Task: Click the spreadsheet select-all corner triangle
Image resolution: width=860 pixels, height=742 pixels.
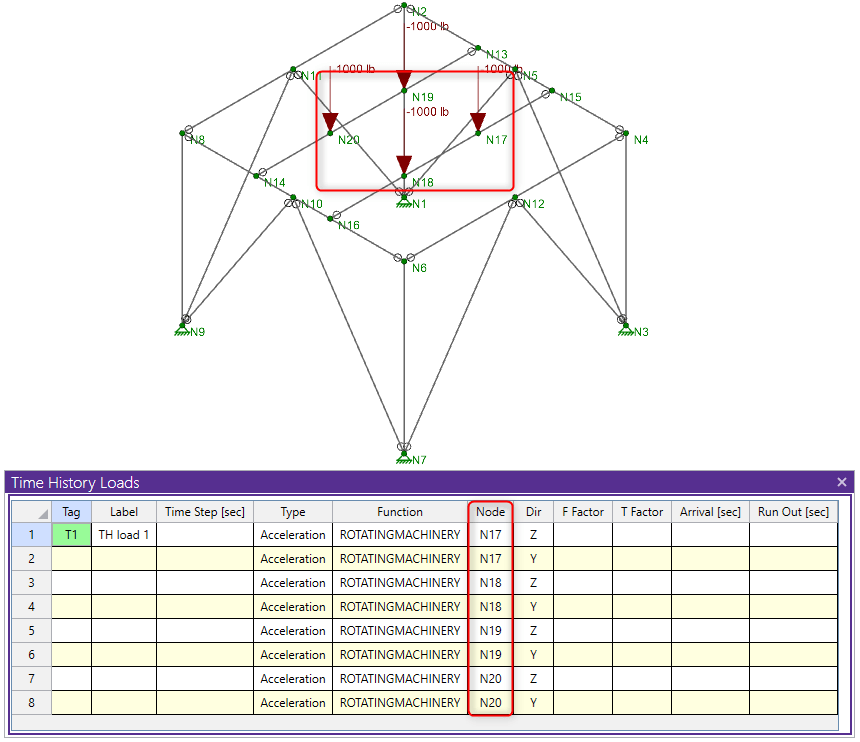Action: 42,513
